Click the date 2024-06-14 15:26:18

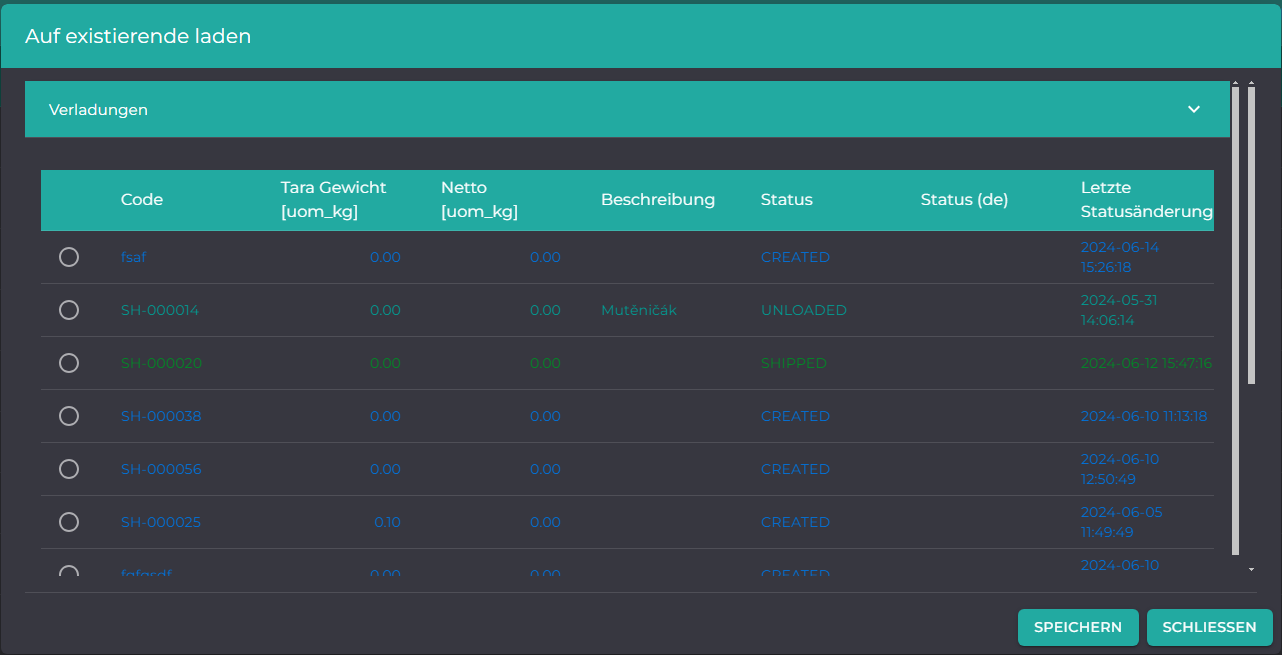(x=1120, y=257)
